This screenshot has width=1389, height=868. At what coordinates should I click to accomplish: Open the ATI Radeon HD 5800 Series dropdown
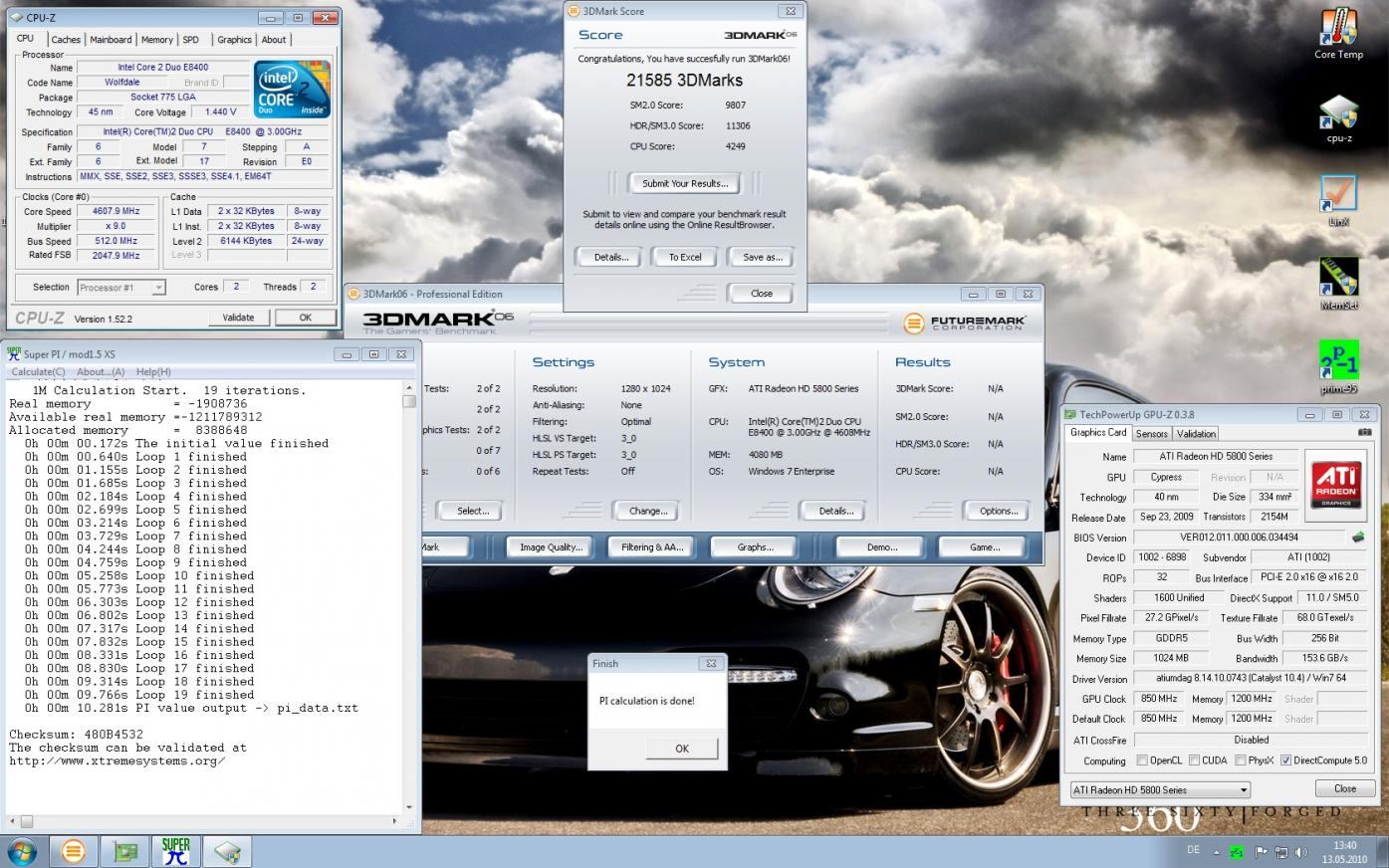(x=1160, y=789)
